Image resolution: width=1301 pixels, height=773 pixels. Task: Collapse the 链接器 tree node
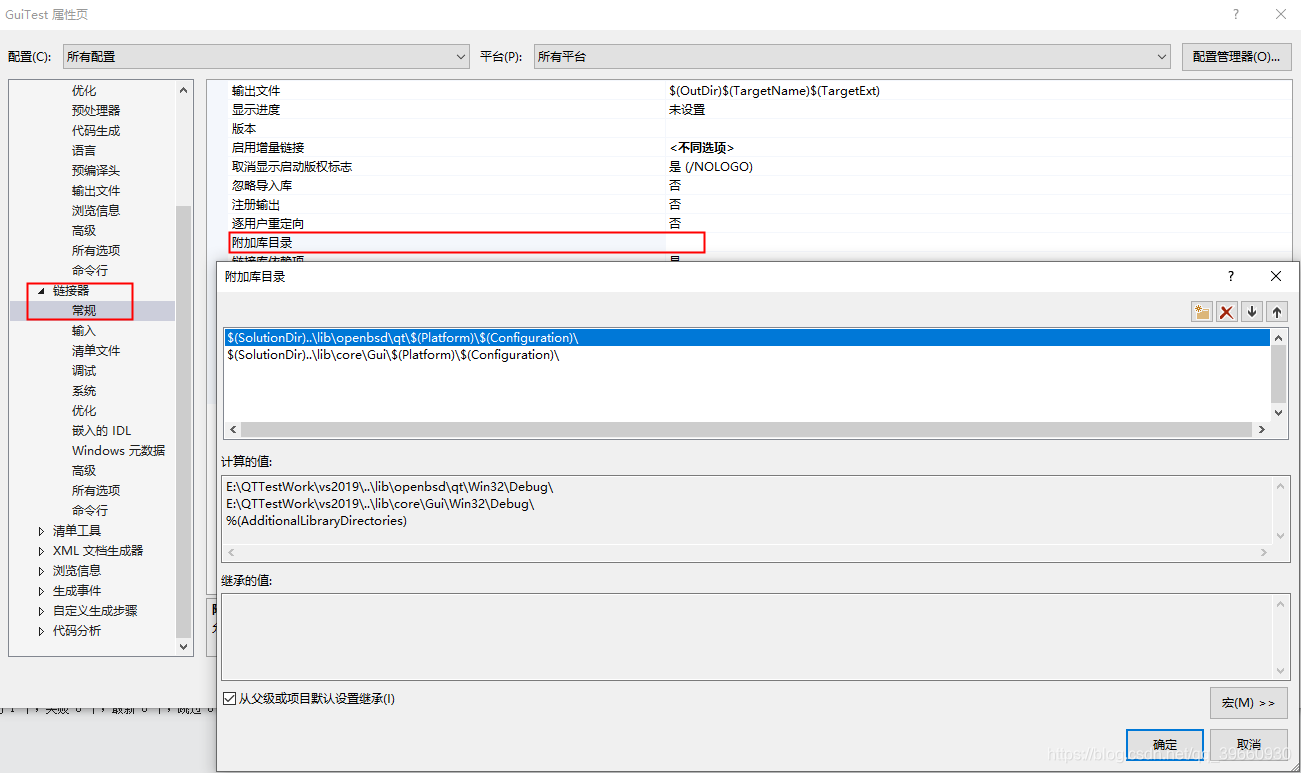pos(41,291)
